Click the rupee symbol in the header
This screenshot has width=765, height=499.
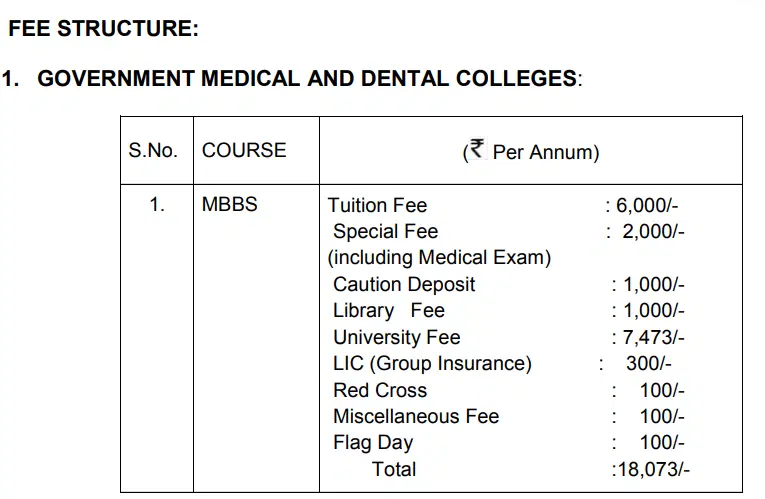[476, 150]
